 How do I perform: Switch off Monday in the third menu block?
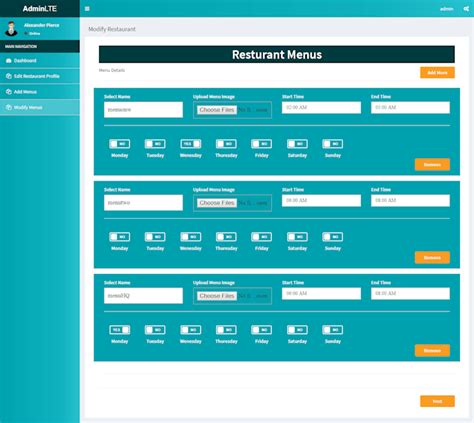pyautogui.click(x=120, y=330)
